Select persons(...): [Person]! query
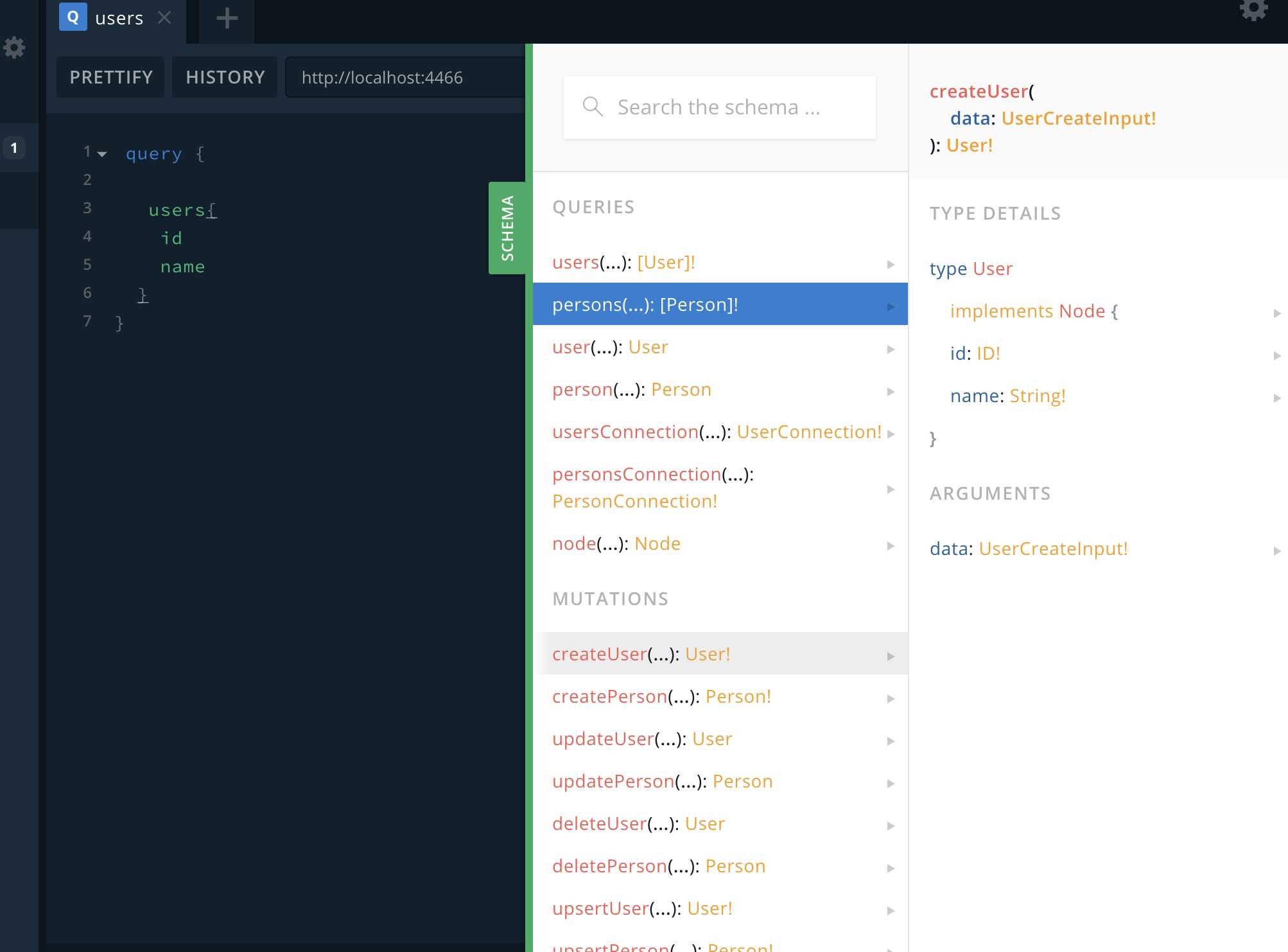The image size is (1288, 952). point(720,304)
